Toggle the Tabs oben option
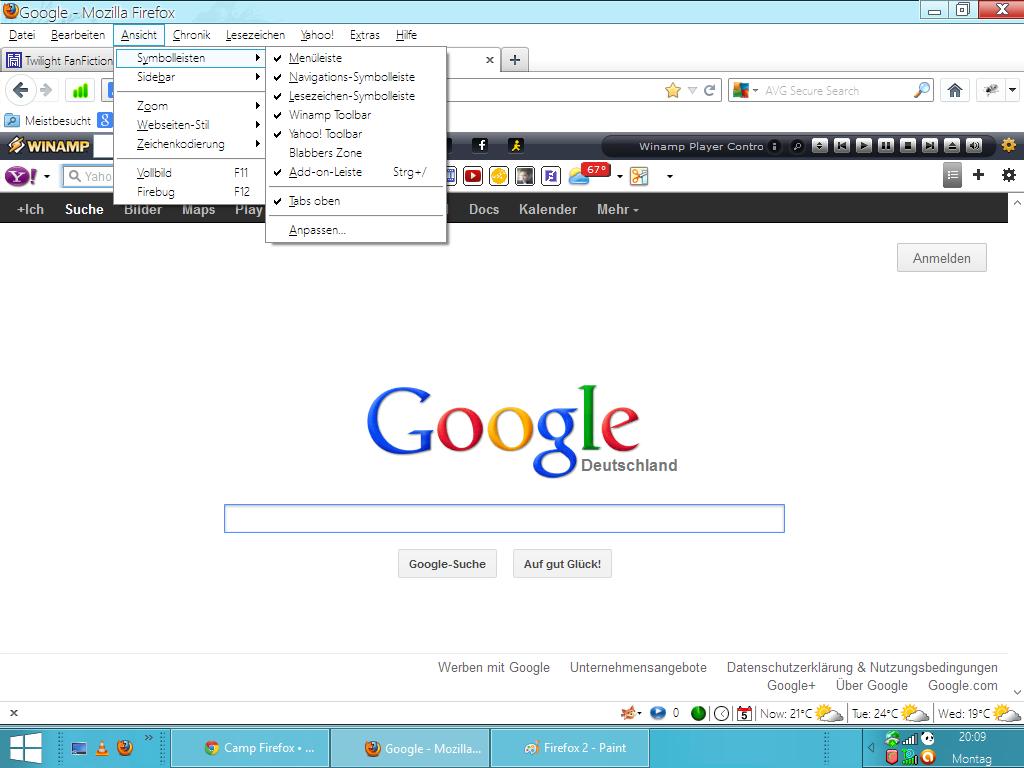 point(314,201)
